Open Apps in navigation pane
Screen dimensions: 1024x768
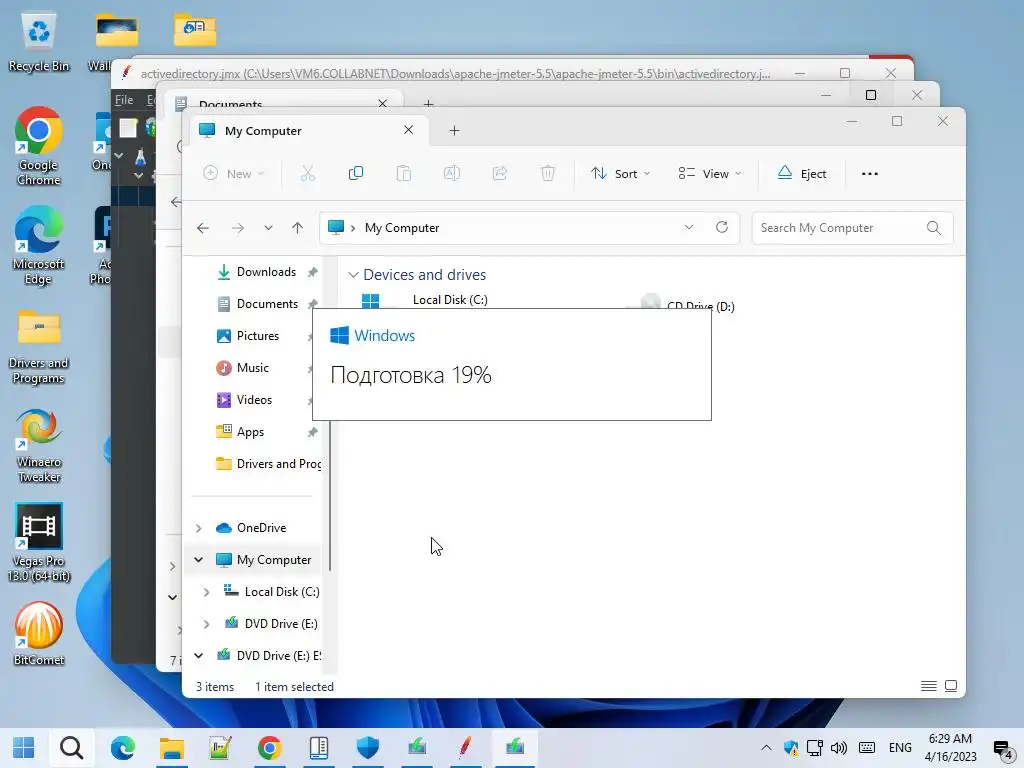(x=250, y=432)
